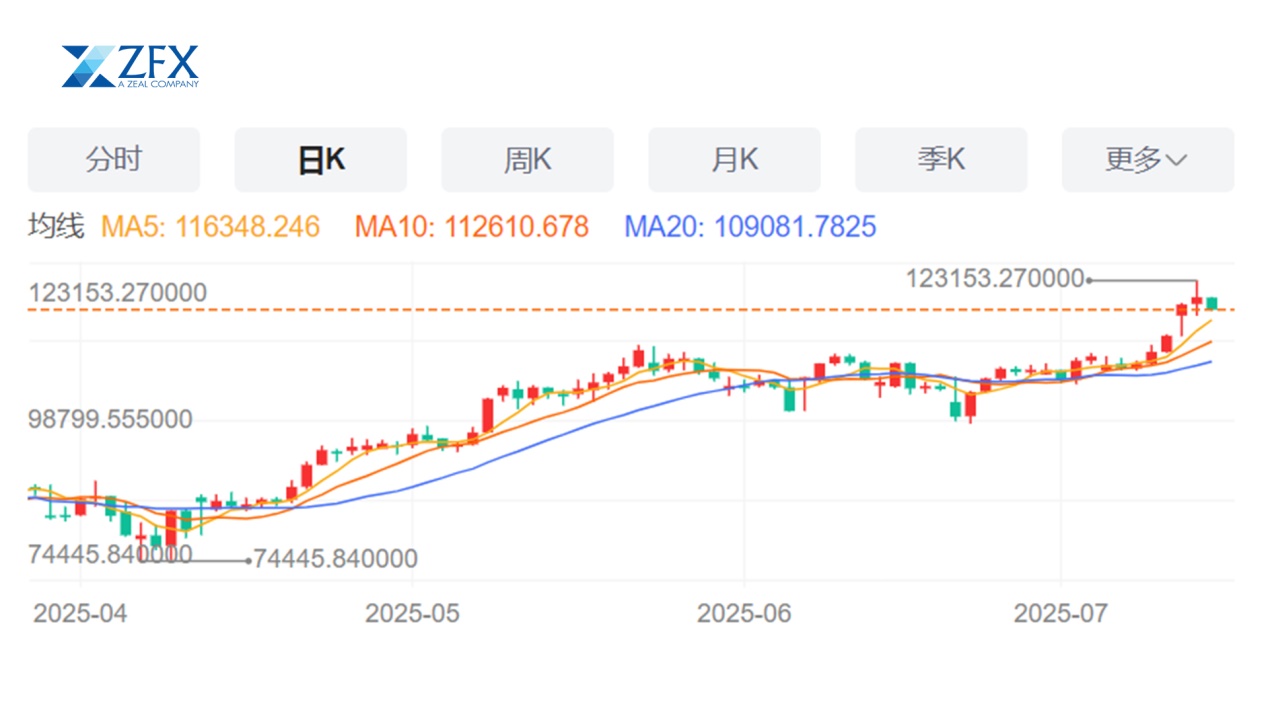This screenshot has height=714, width=1268.
Task: Click the 74445.840000 low-price callout in the chart
Action: pos(336,560)
